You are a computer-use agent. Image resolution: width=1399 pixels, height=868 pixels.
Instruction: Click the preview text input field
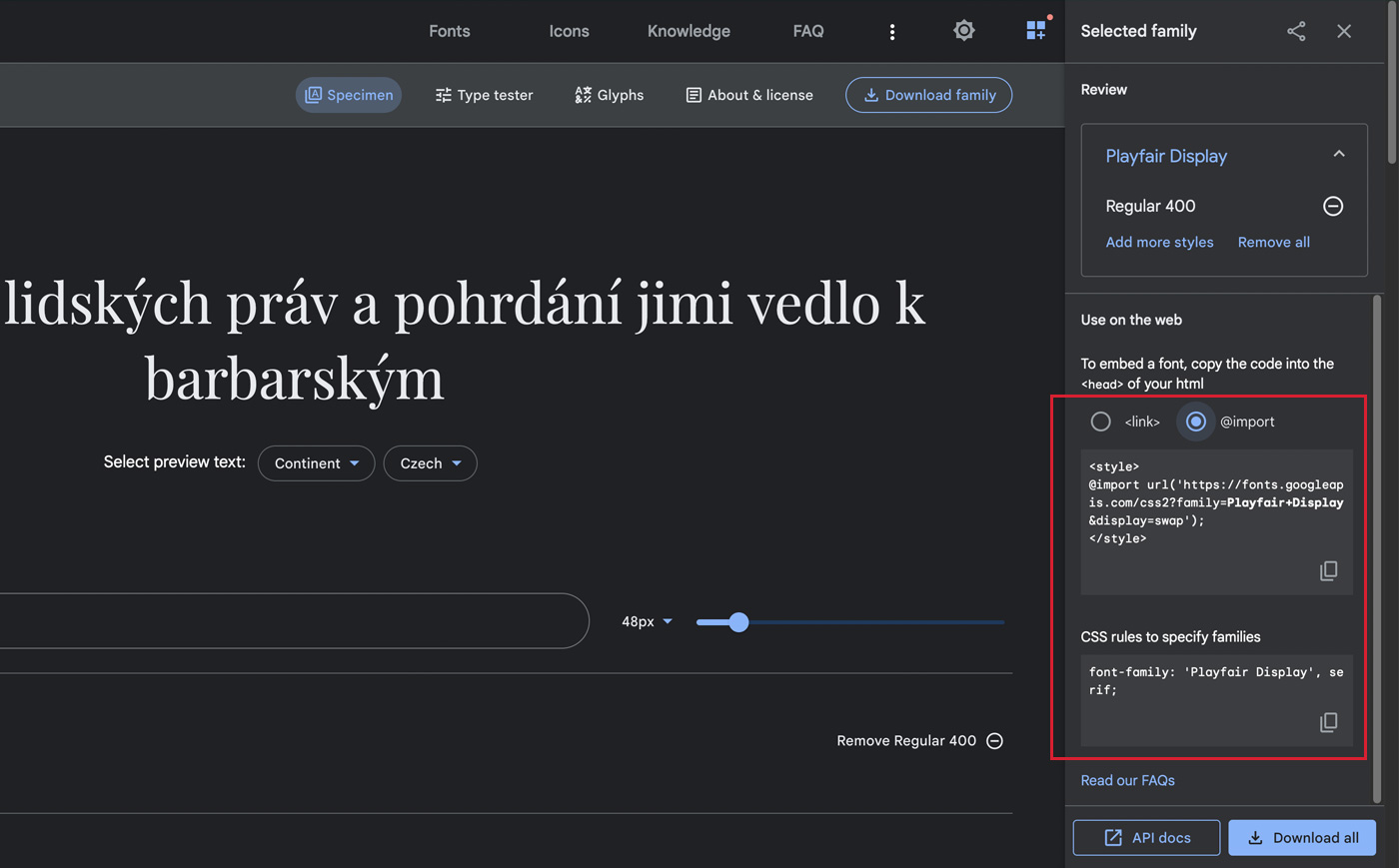294,620
